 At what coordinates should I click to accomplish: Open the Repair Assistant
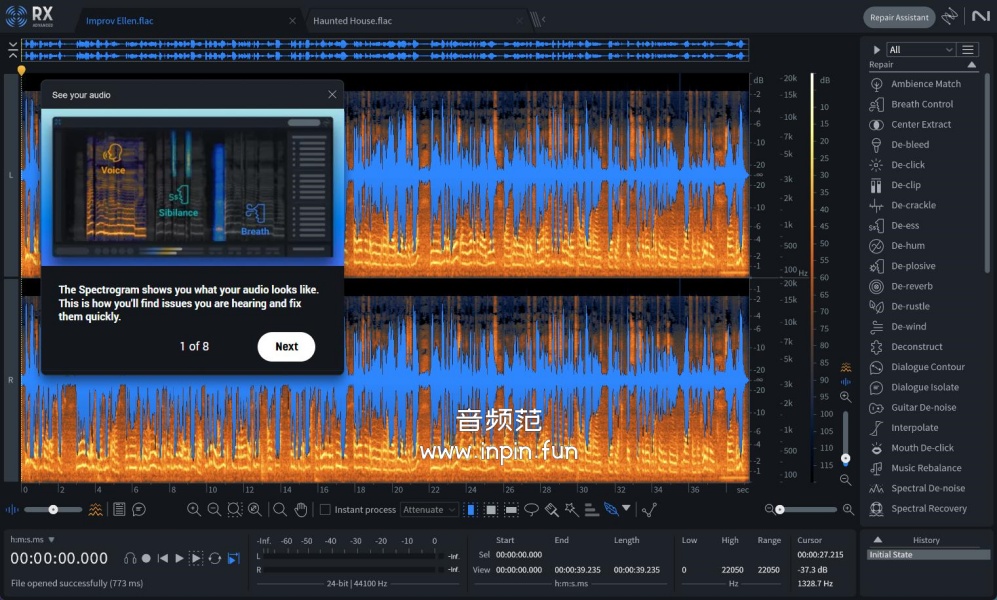899,17
